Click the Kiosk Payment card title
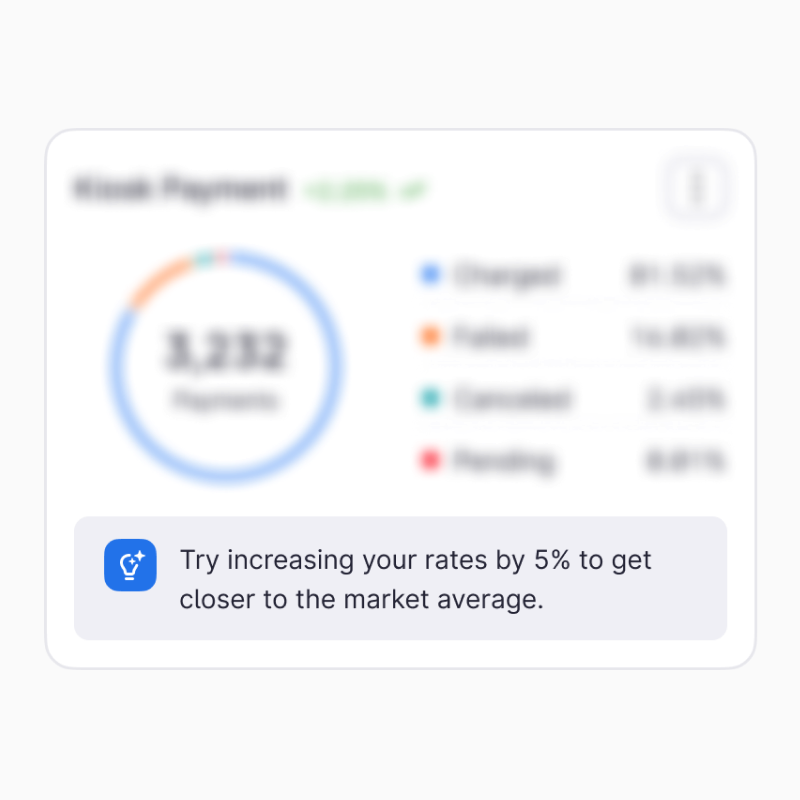This screenshot has height=800, width=800. pos(180,189)
